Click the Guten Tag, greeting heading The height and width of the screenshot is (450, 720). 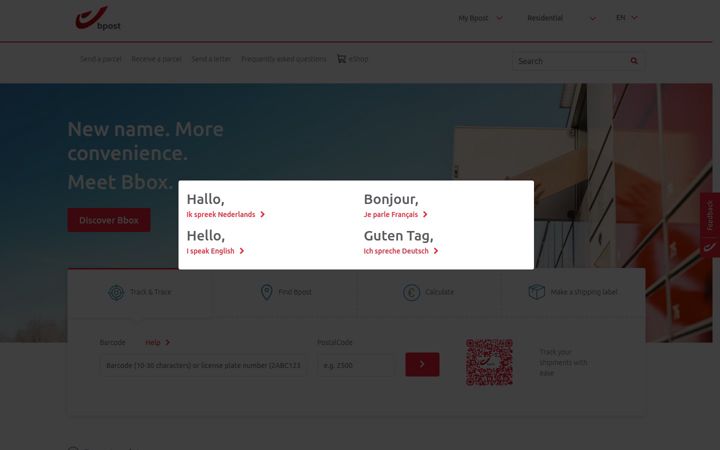tap(399, 236)
